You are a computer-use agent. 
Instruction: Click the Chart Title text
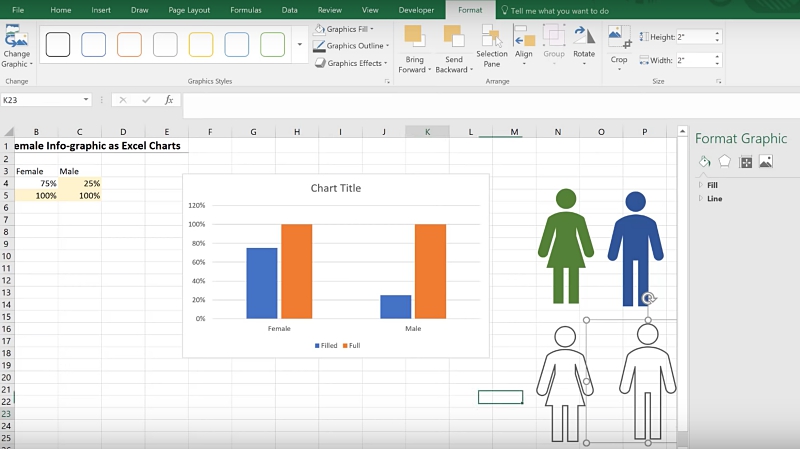336,188
